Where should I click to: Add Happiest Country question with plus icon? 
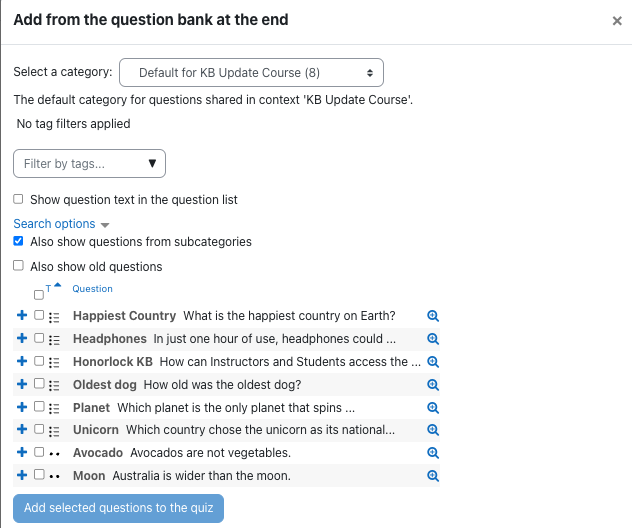click(22, 315)
